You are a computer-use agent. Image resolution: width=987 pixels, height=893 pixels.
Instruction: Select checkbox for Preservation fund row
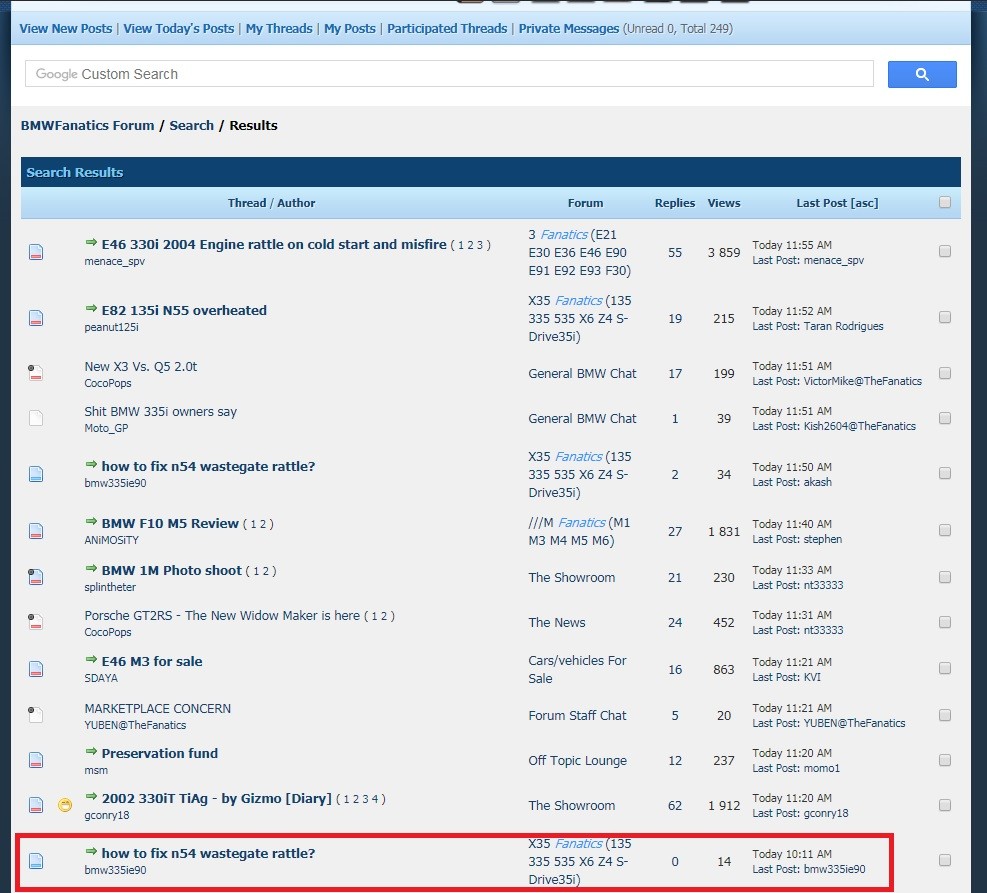[x=945, y=761]
